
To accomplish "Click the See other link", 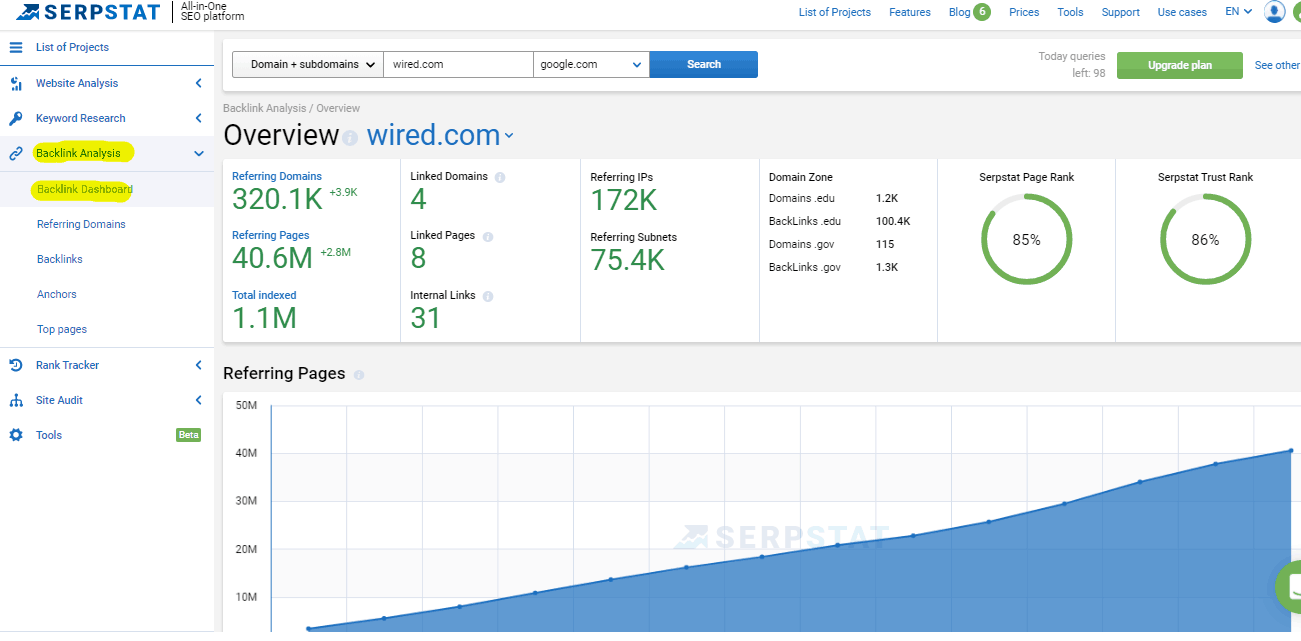I will 1277,65.
